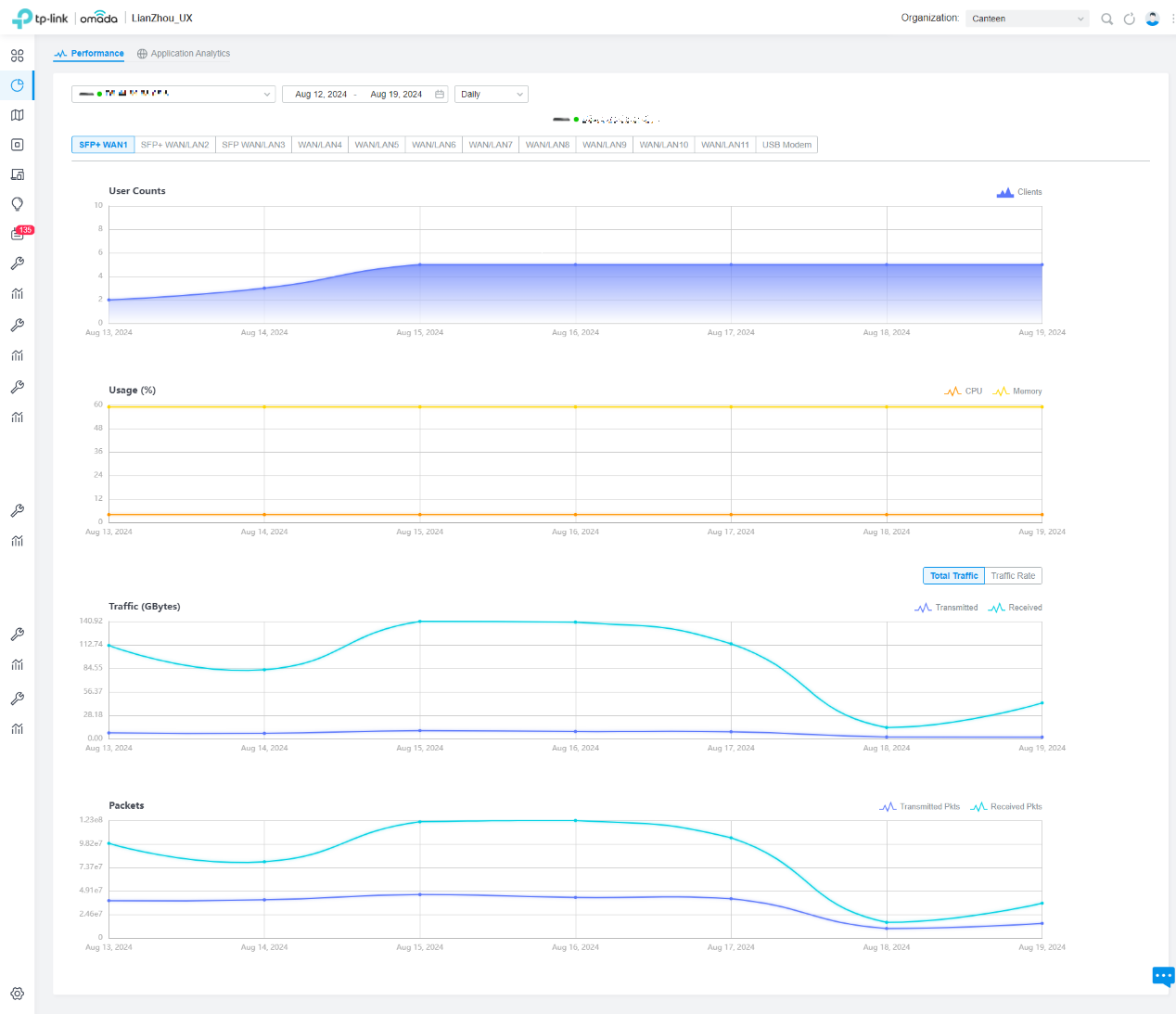This screenshot has height=1014, width=1176.
Task: Switch the traffic chart to Total Traffic
Action: 953,576
